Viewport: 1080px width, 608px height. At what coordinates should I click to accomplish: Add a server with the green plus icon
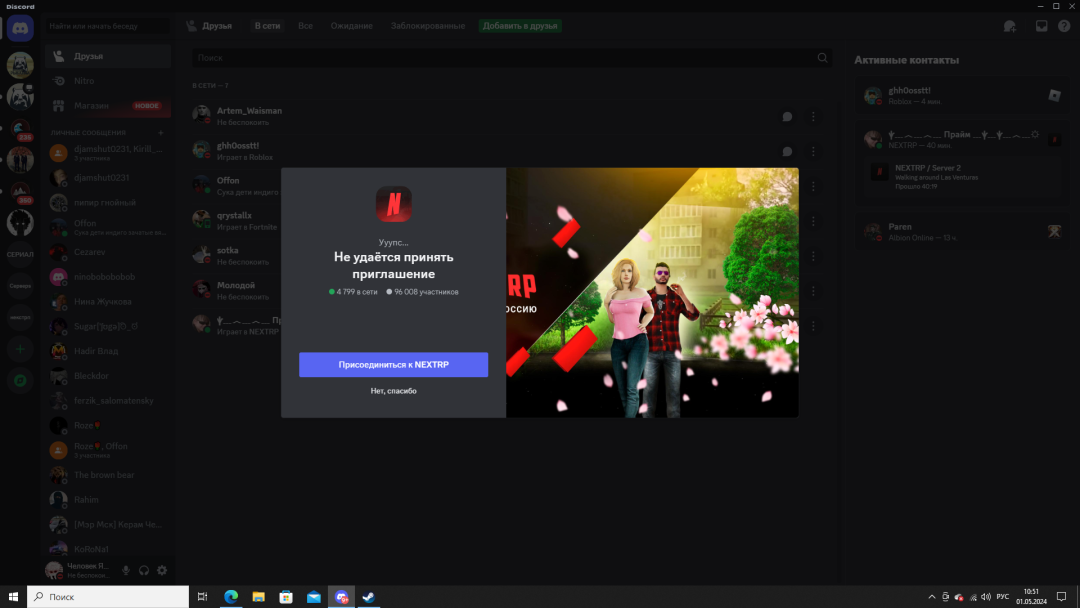tap(20, 349)
